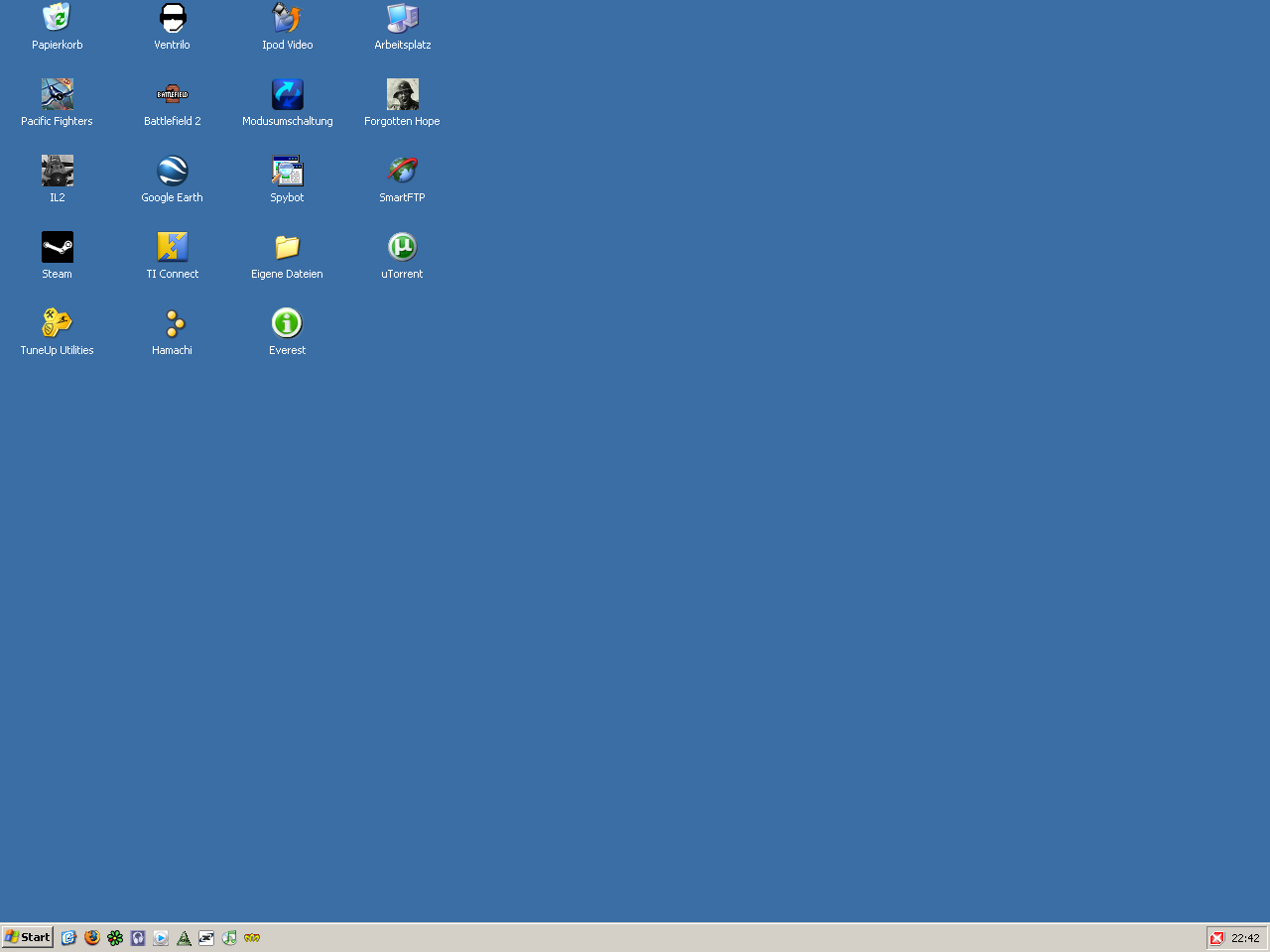
Task: Click the SmartFTP desktop icon
Action: coord(403,171)
